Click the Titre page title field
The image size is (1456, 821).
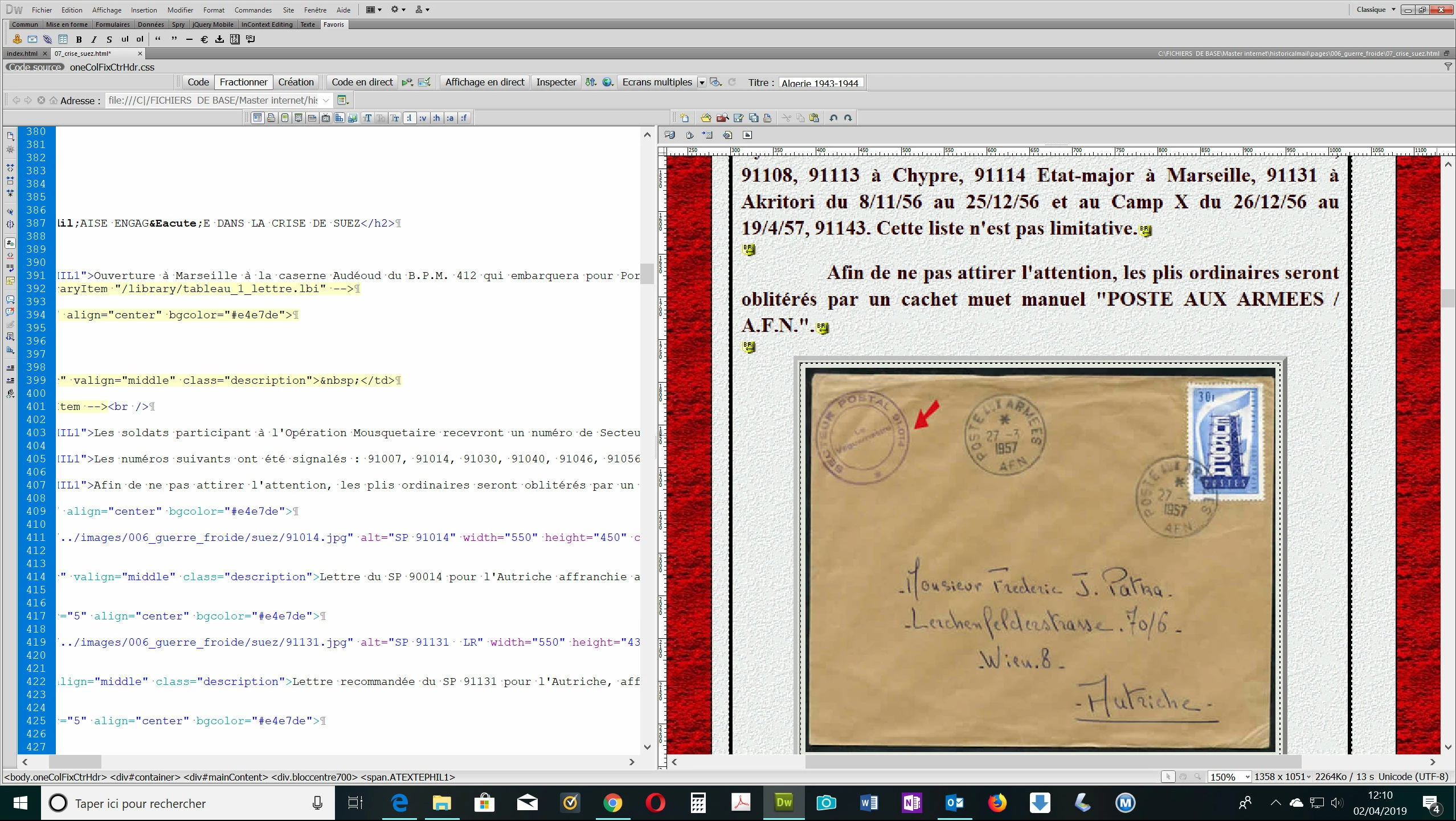820,83
